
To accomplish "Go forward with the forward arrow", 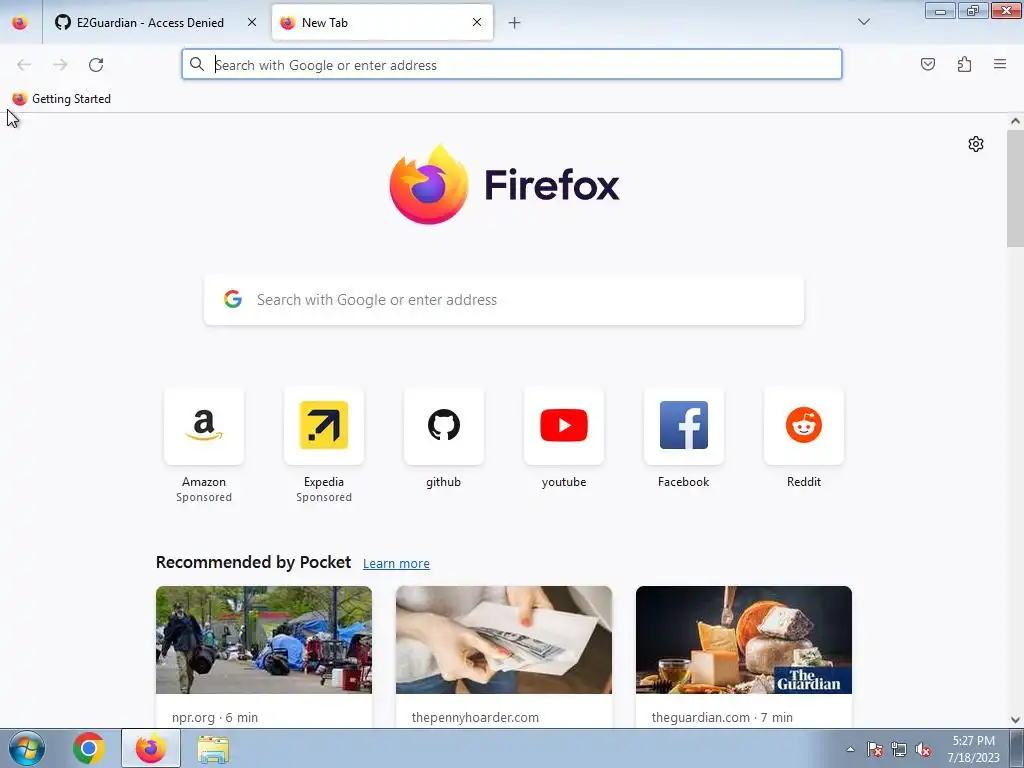I will click(60, 65).
